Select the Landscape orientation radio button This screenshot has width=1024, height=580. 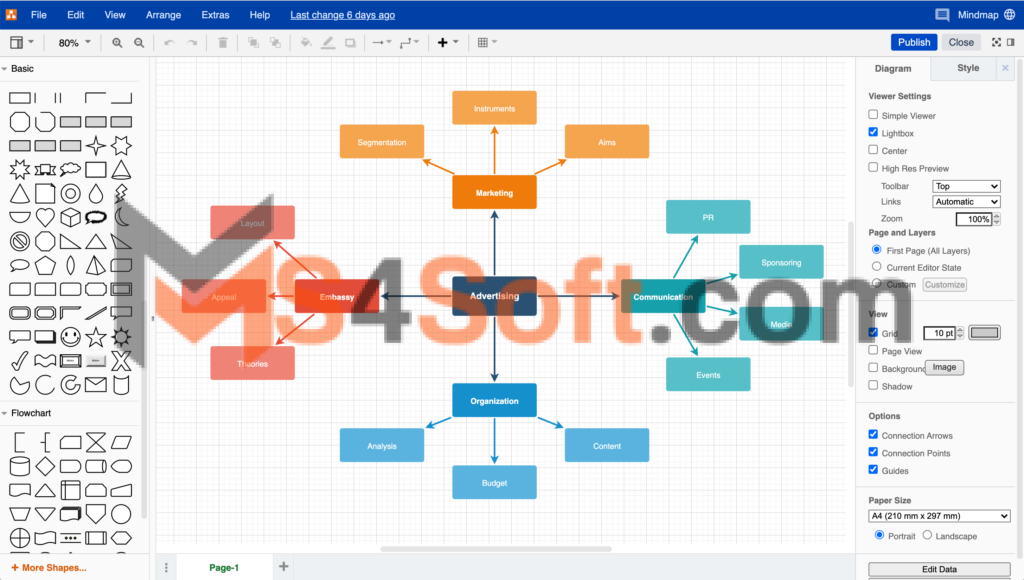927,536
